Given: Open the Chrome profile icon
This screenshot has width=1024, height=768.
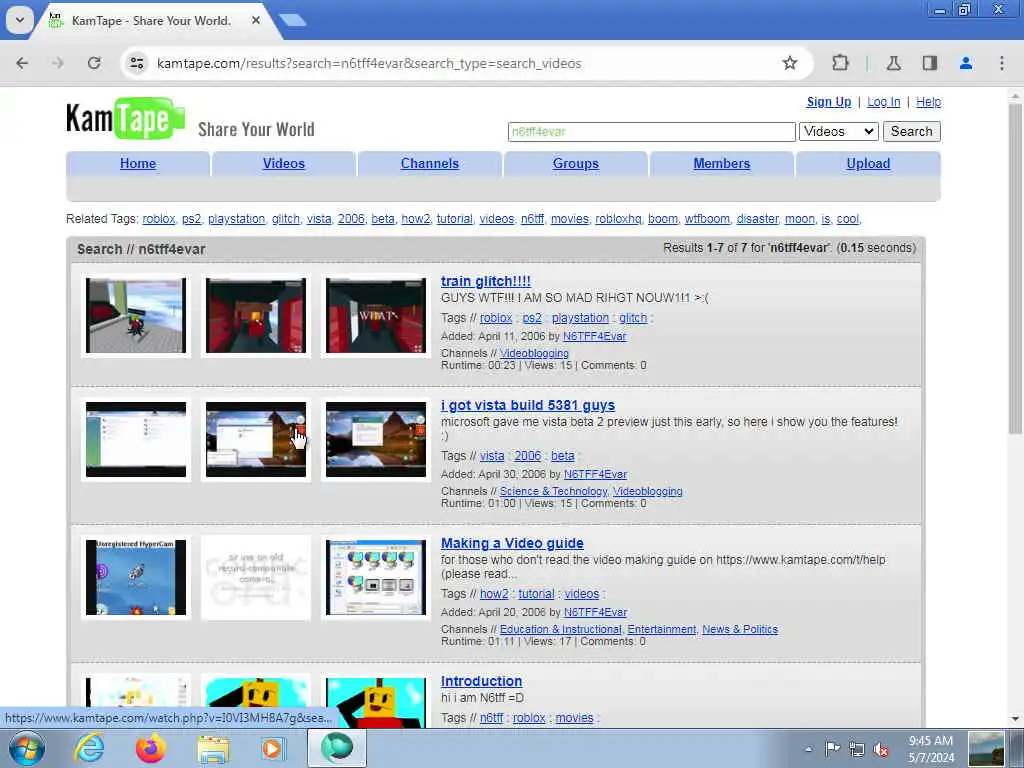Looking at the screenshot, I should click(966, 63).
